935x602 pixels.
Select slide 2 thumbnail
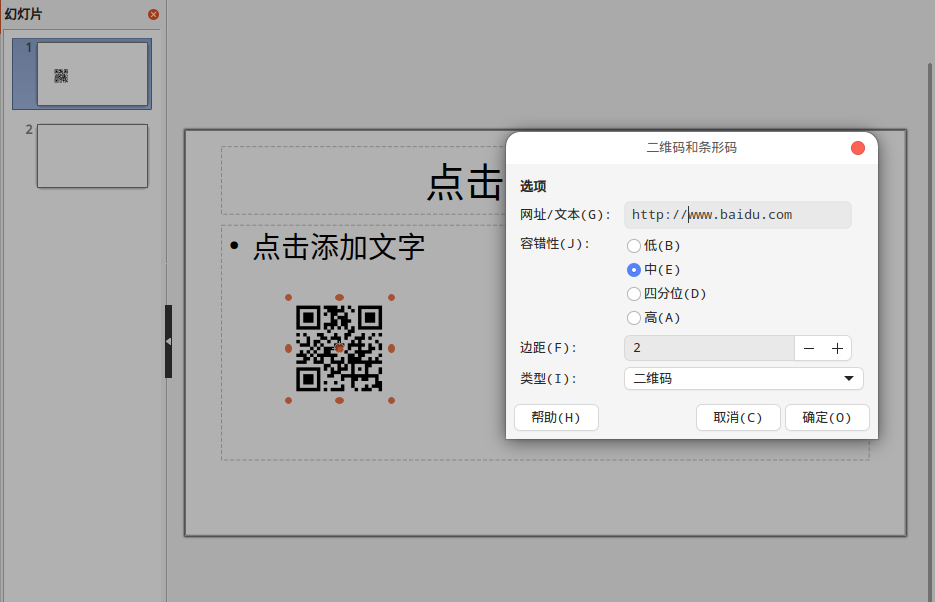click(92, 156)
